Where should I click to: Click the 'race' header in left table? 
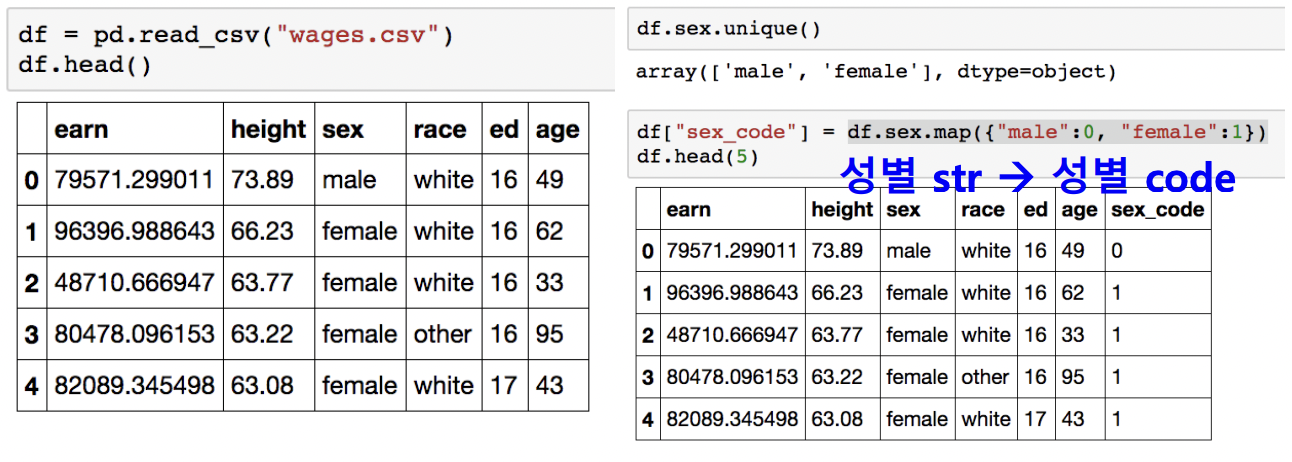pos(440,130)
